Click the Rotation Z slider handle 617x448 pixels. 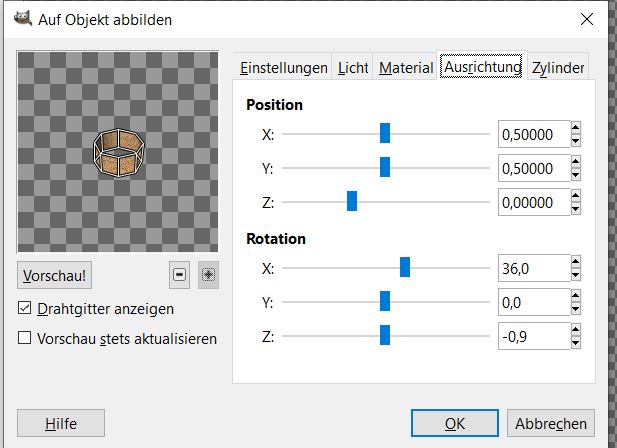[385, 335]
